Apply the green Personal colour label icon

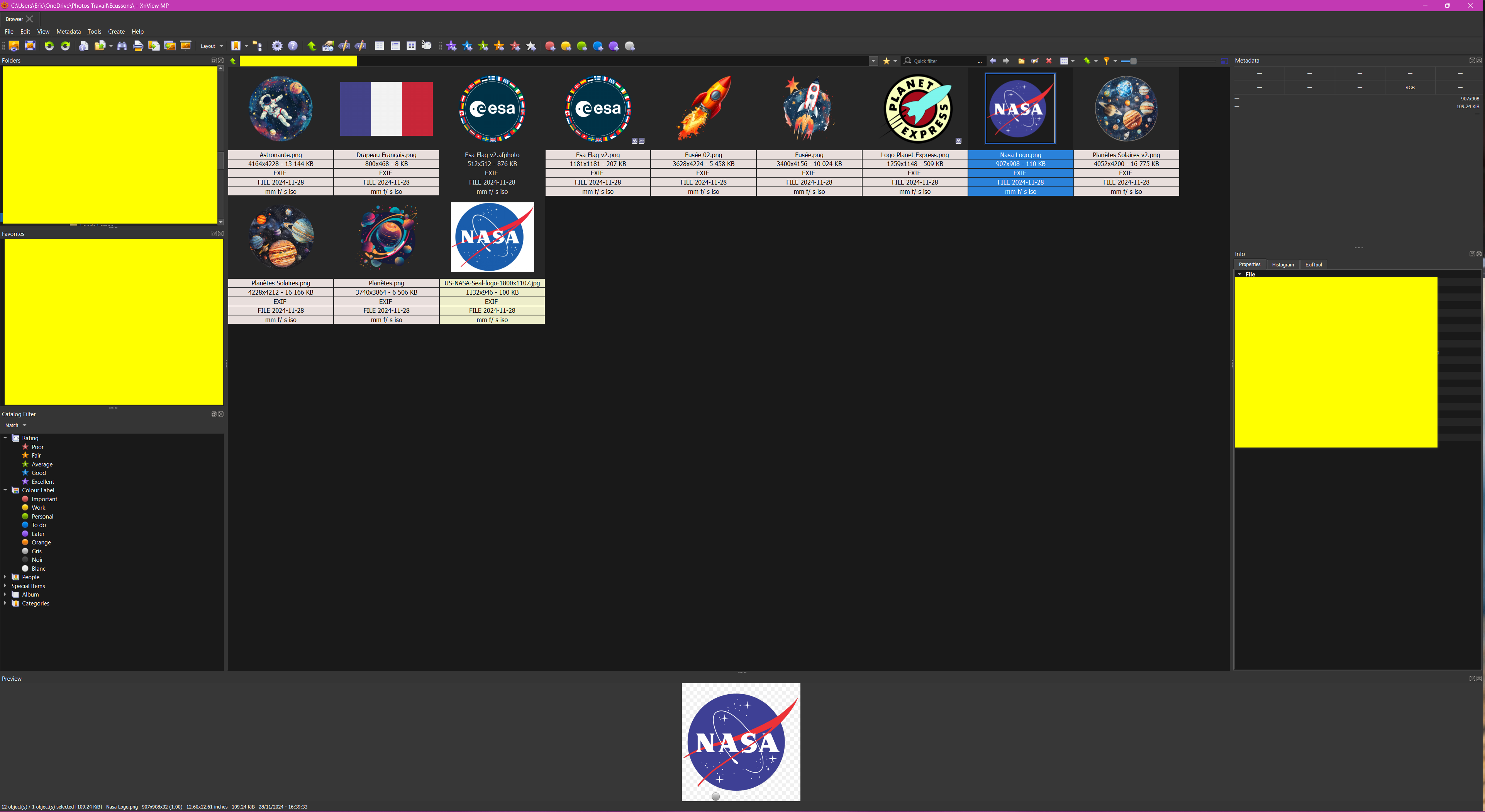tap(582, 46)
